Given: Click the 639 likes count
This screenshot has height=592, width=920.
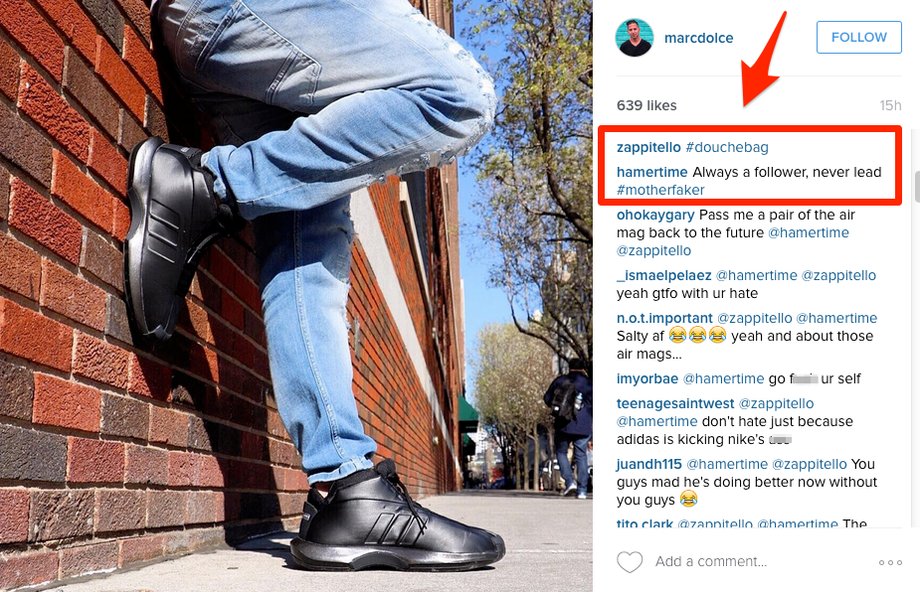Looking at the screenshot, I should coord(647,106).
